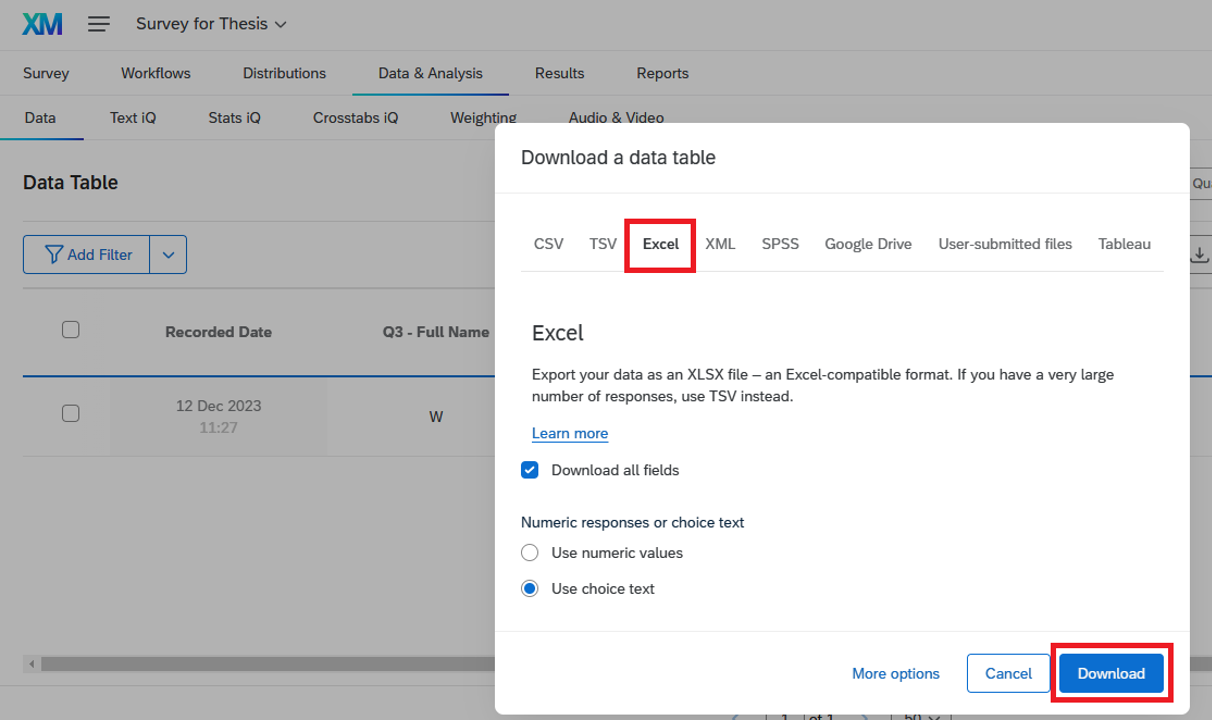This screenshot has height=720, width=1212.
Task: Click the filter funnel Add Filter button
Action: coord(87,255)
